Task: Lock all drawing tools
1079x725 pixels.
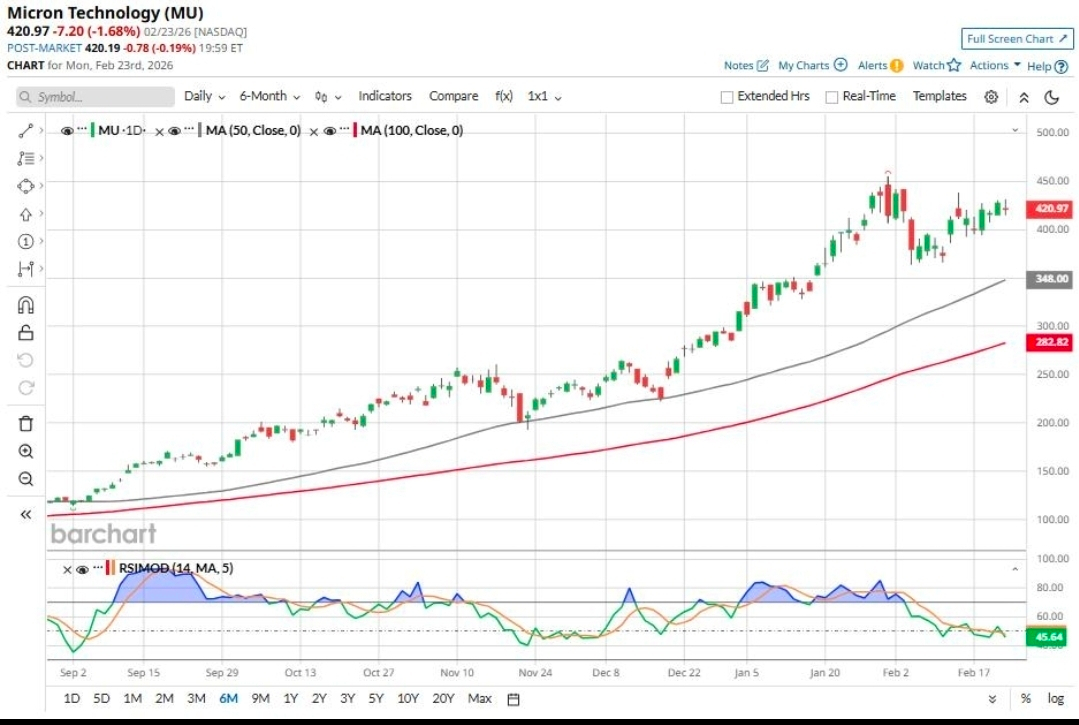Action: click(x=25, y=333)
